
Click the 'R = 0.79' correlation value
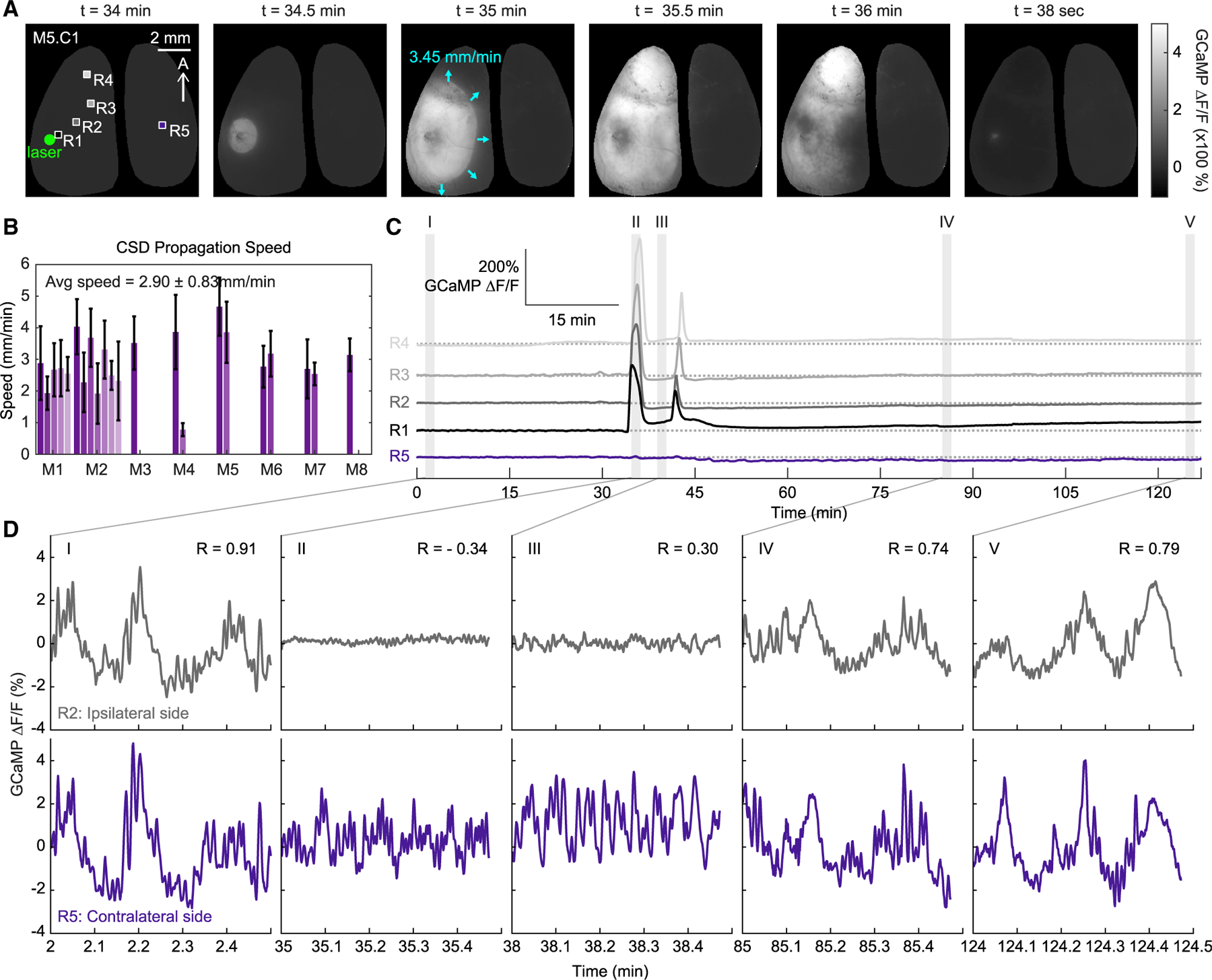pyautogui.click(x=1149, y=549)
